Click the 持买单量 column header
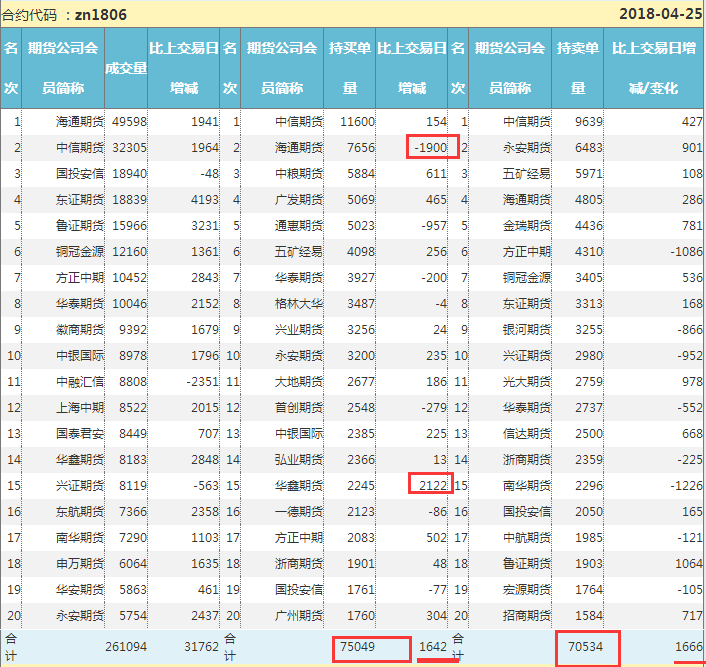Image resolution: width=706 pixels, height=667 pixels. click(350, 68)
